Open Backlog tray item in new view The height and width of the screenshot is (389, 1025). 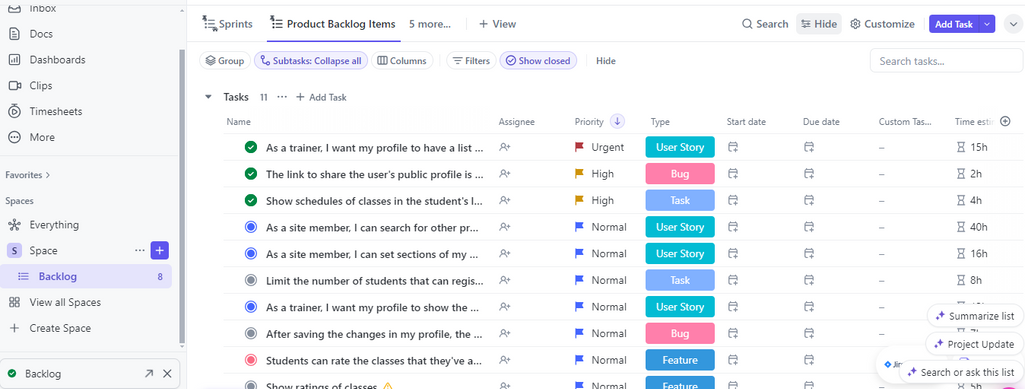pyautogui.click(x=149, y=374)
